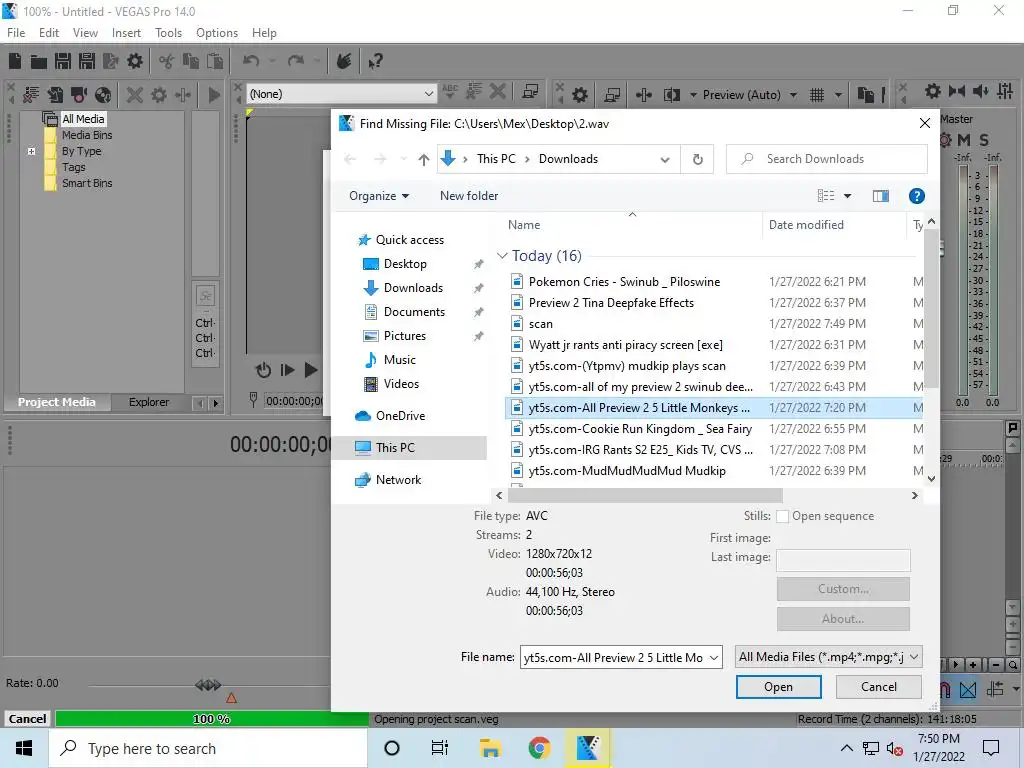Open File Explorer from the taskbar

490,748
